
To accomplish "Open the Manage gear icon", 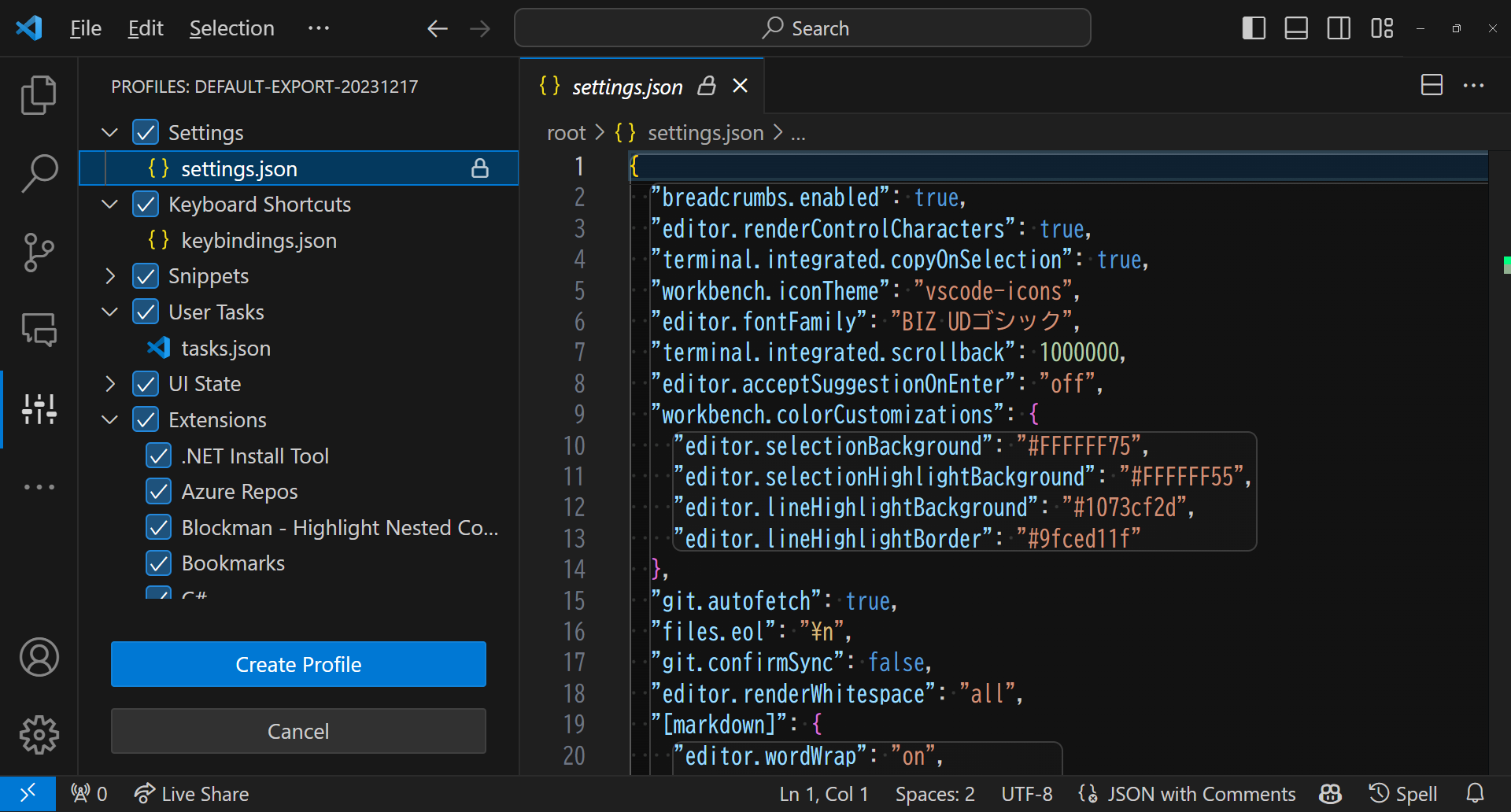I will pyautogui.click(x=38, y=735).
